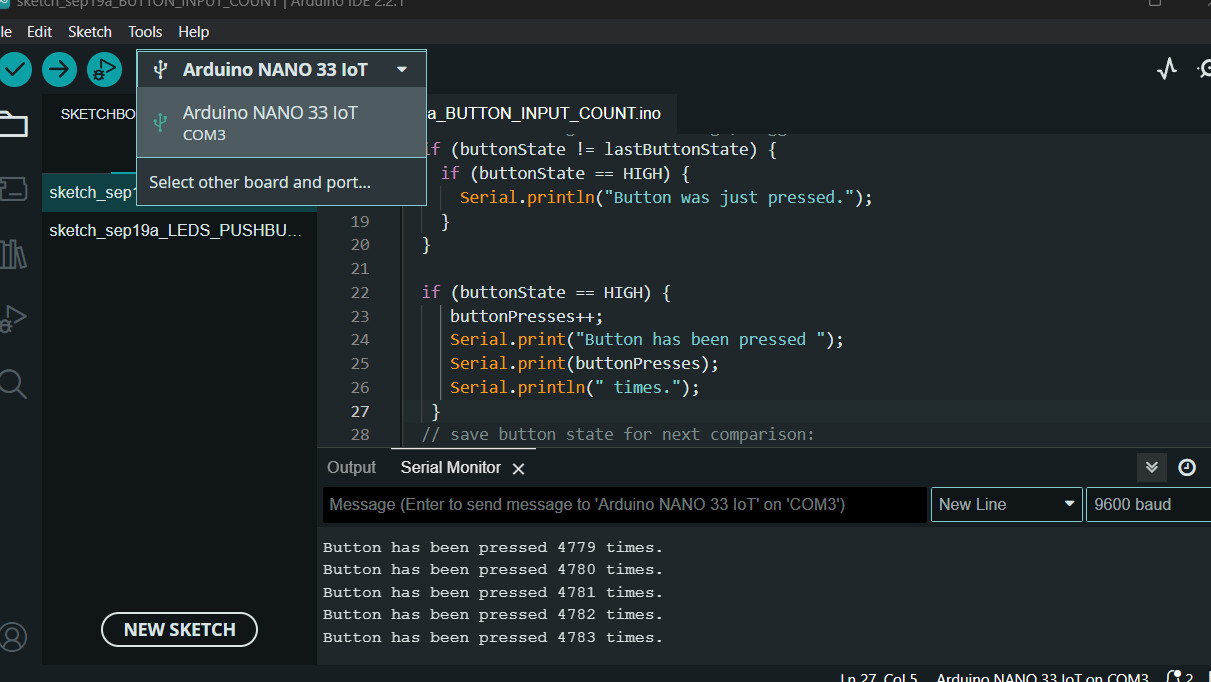The width and height of the screenshot is (1211, 682).
Task: Choose Select other board and port
Action: tap(260, 183)
